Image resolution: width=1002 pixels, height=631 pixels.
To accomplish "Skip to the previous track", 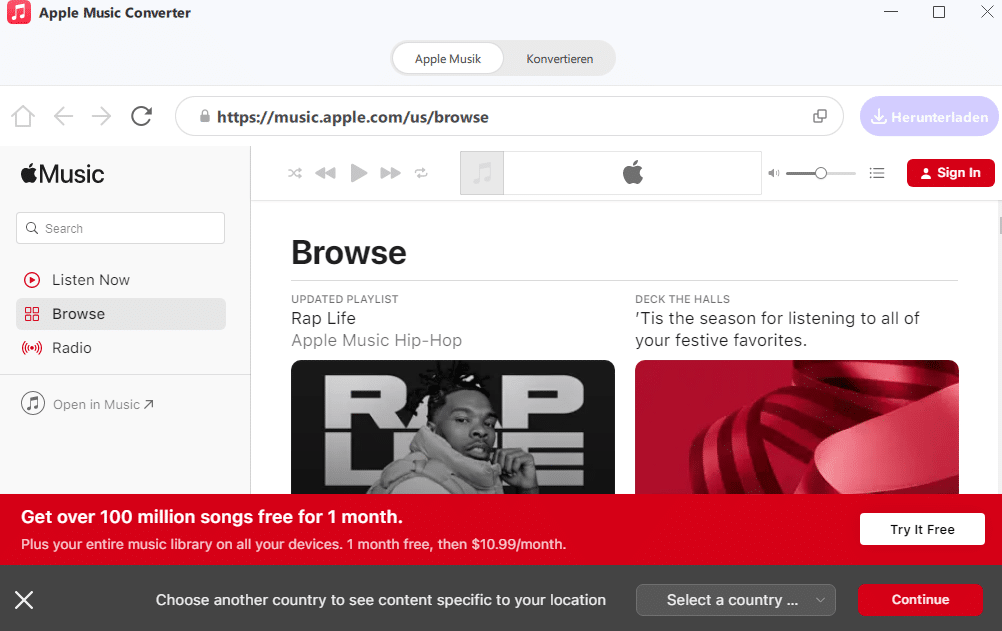I will click(325, 173).
